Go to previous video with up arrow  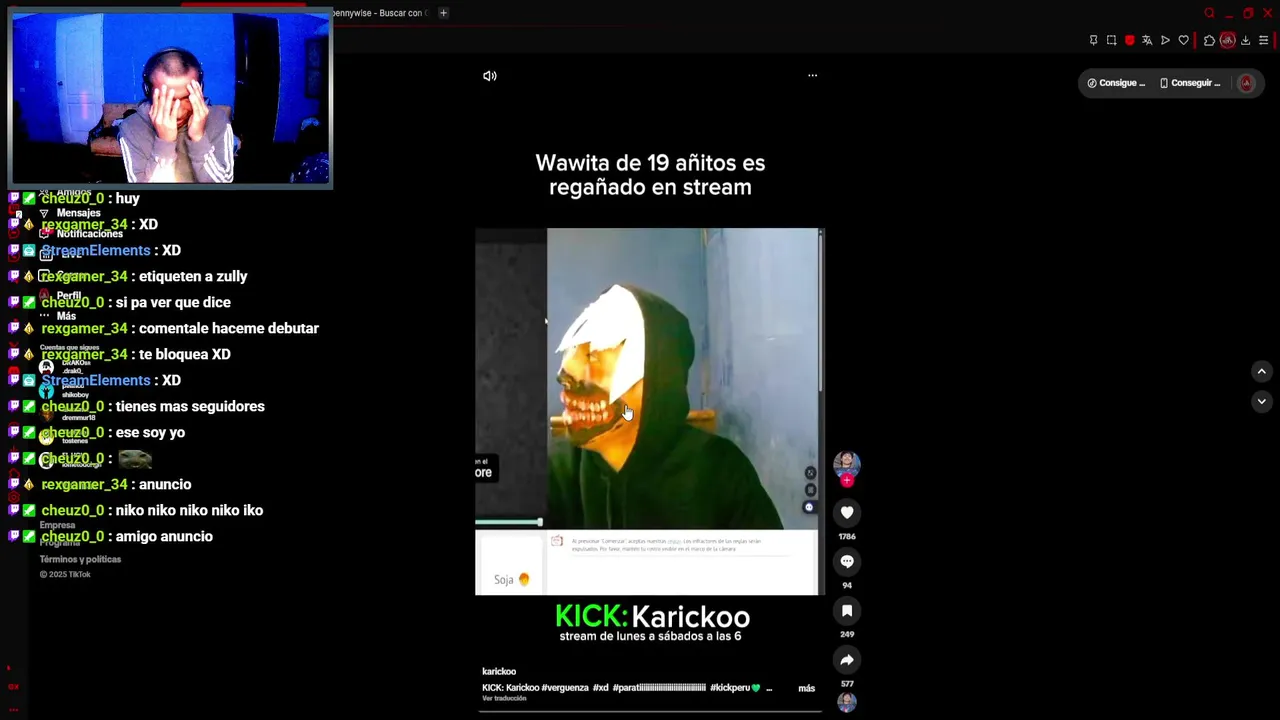[x=1261, y=371]
